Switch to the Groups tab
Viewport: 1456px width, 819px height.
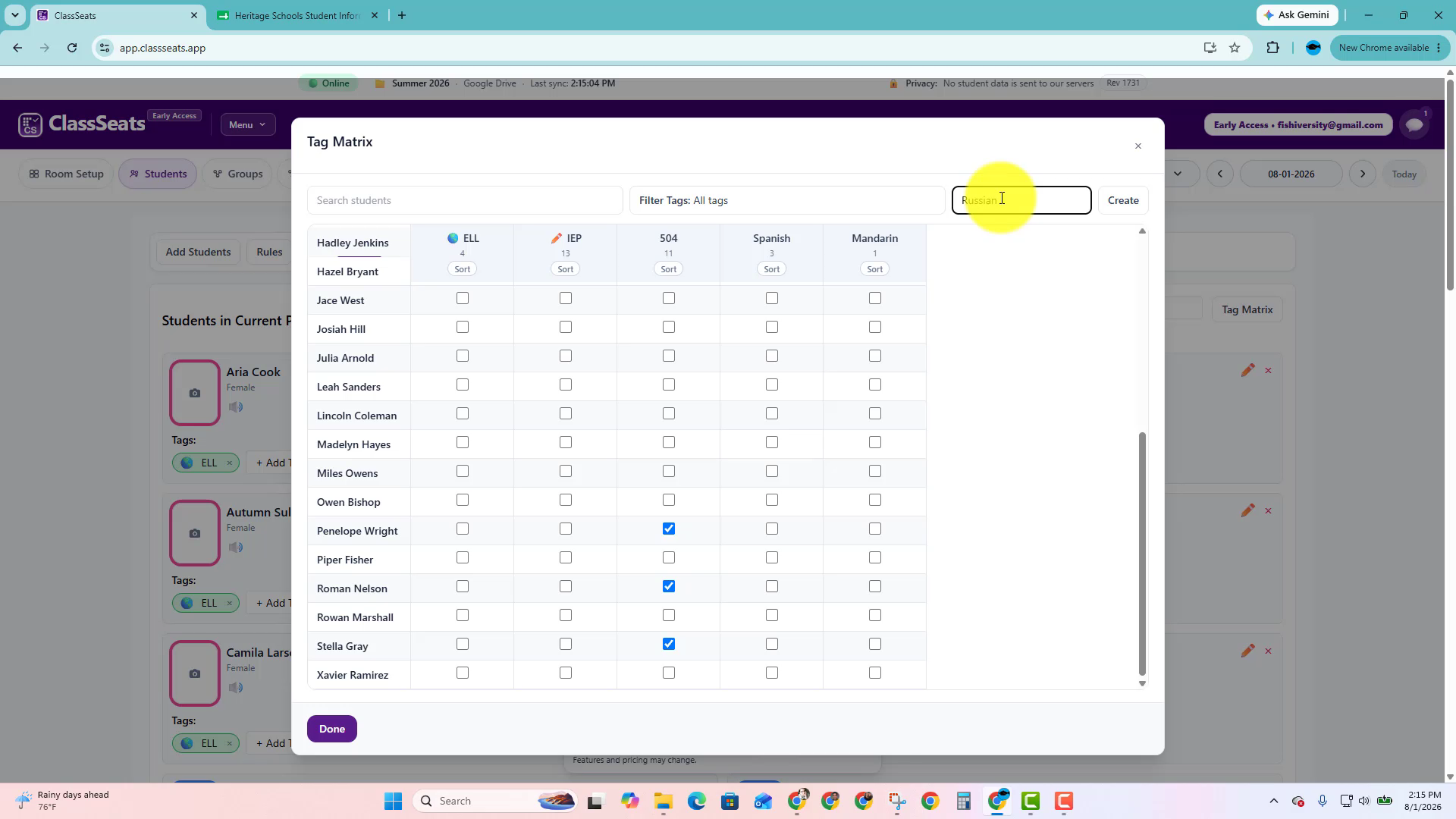coord(237,174)
